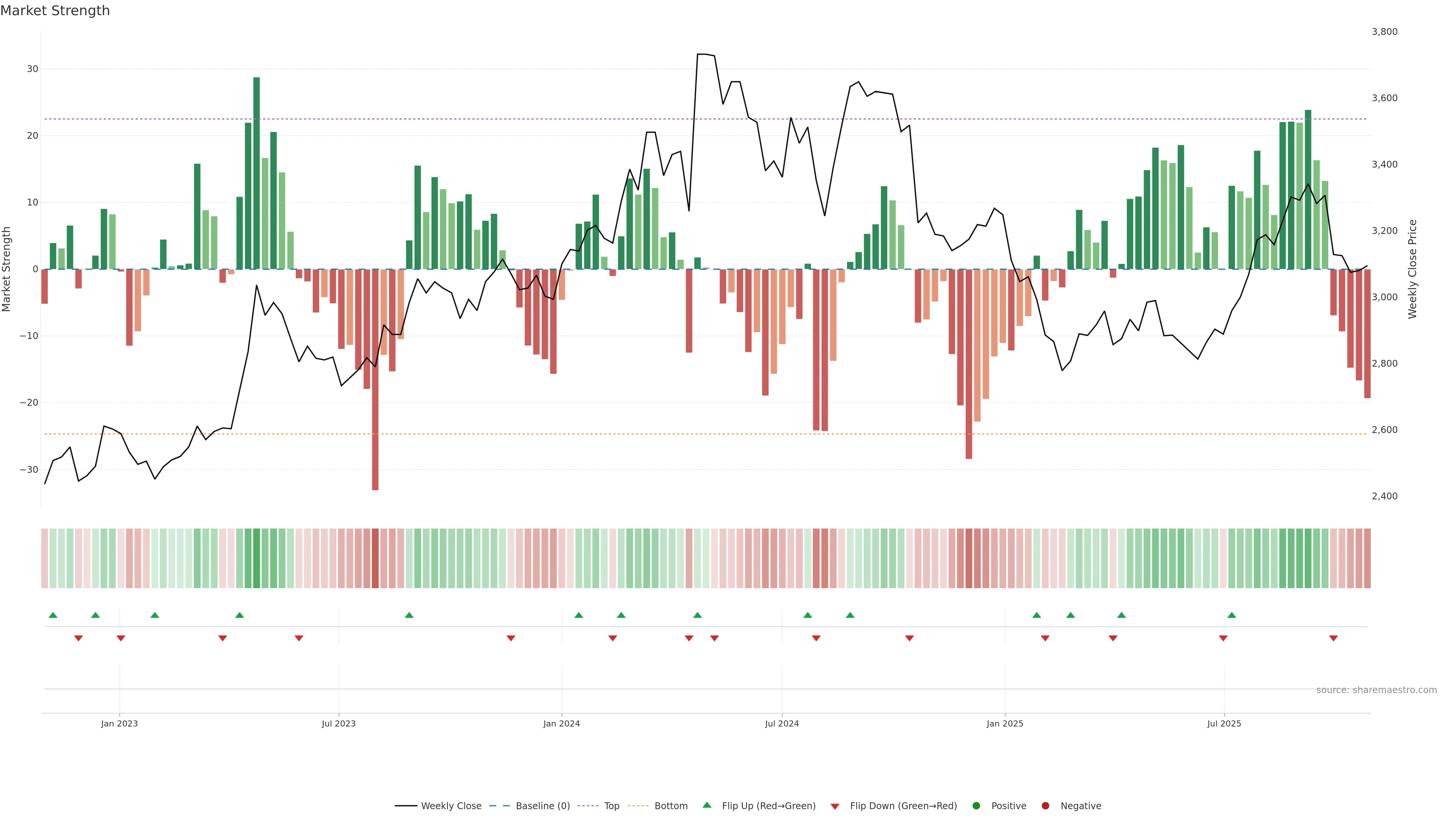The image size is (1456, 819).
Task: Click the leftmost green flip-up triangle marker
Action: [x=53, y=615]
